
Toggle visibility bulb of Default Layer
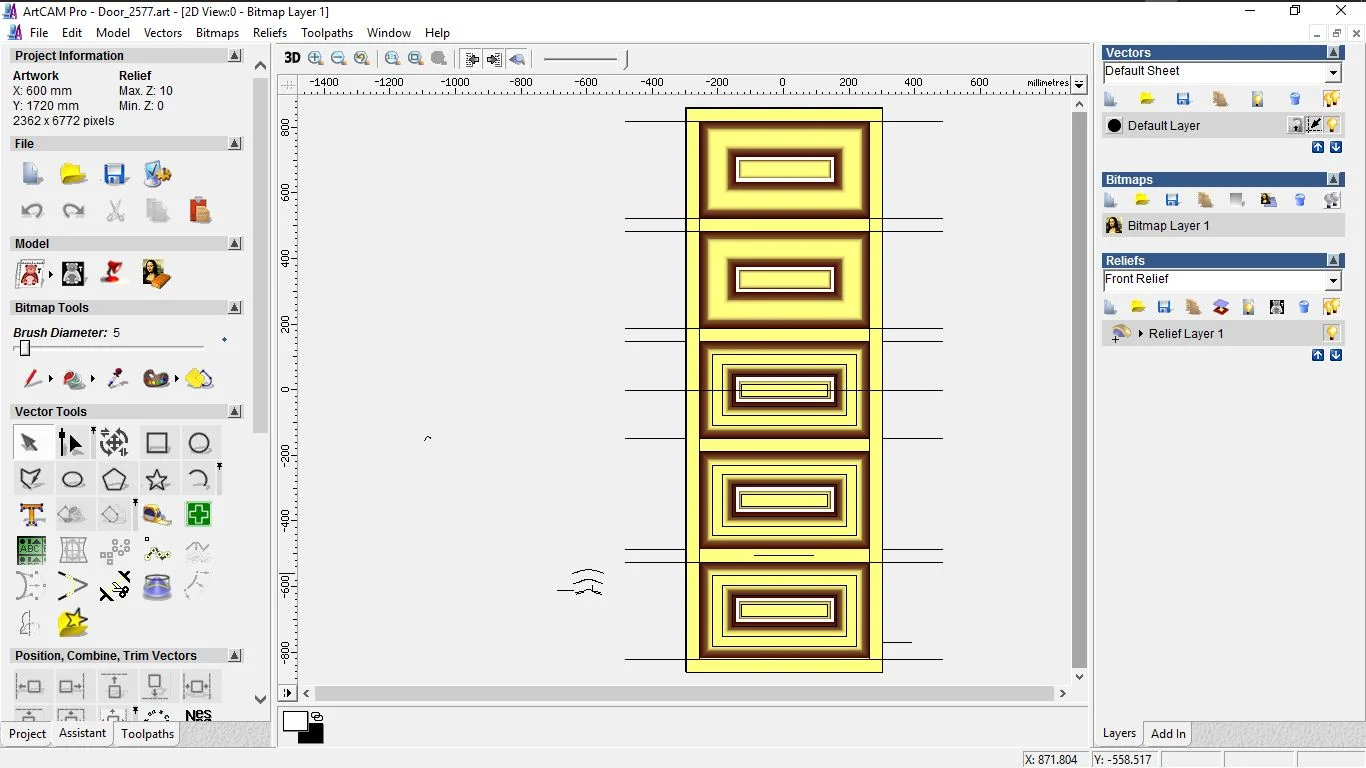tap(1333, 125)
